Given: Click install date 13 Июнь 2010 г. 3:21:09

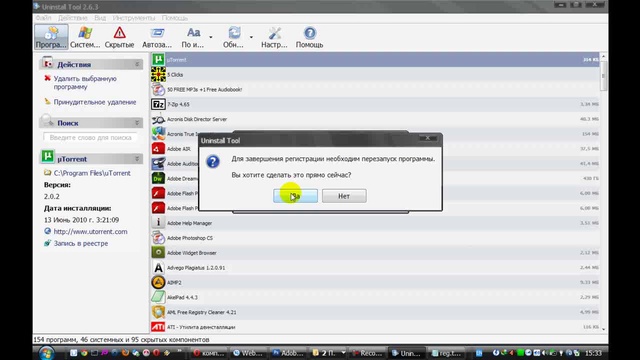Looking at the screenshot, I should pyautogui.click(x=82, y=220).
